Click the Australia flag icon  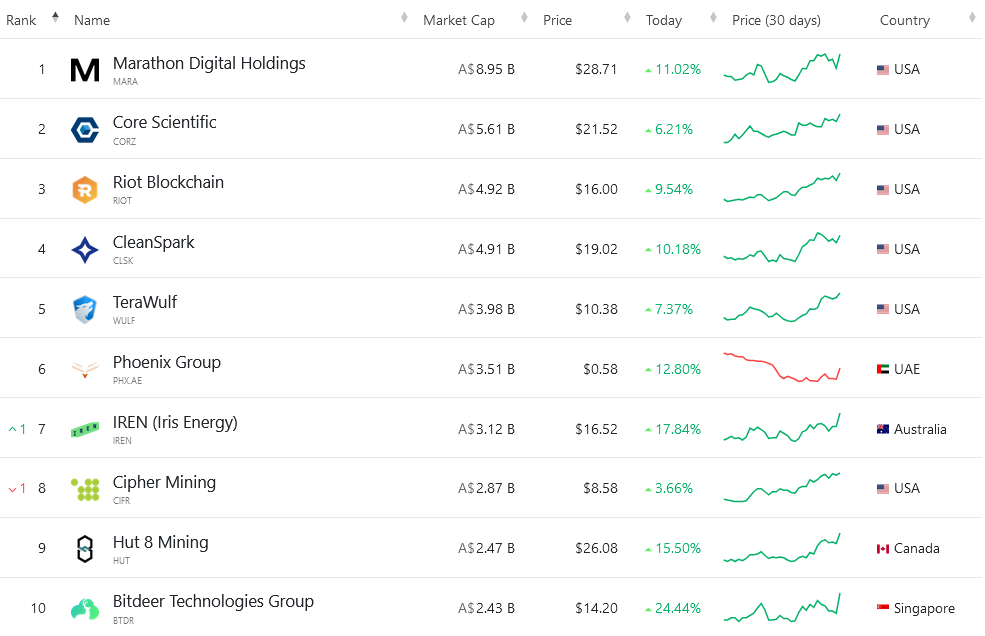[883, 429]
